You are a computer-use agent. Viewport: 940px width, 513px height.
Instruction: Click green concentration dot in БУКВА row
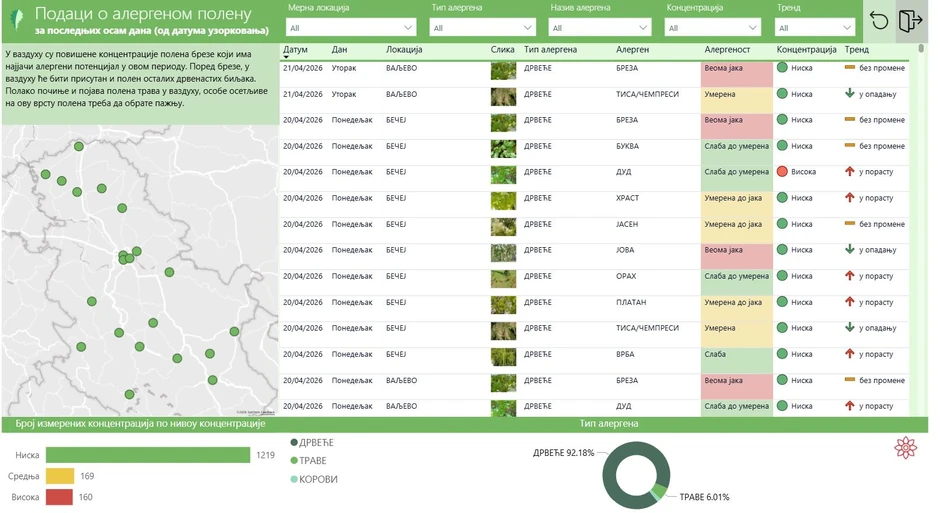(x=782, y=146)
